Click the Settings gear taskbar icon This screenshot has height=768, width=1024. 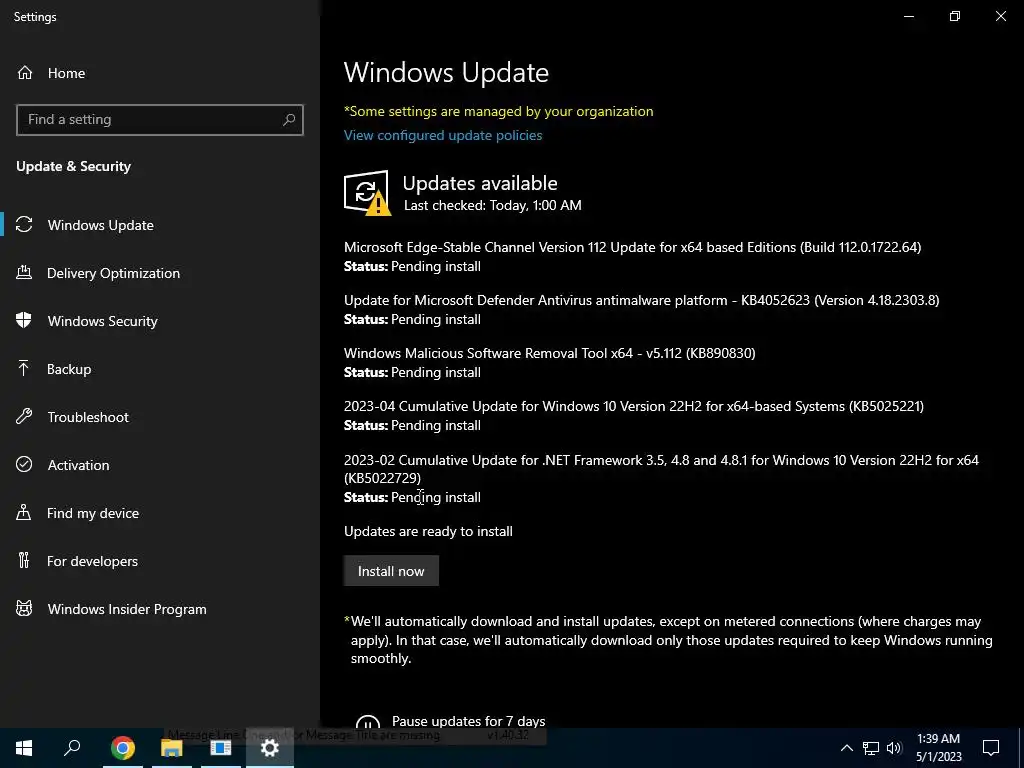(270, 748)
